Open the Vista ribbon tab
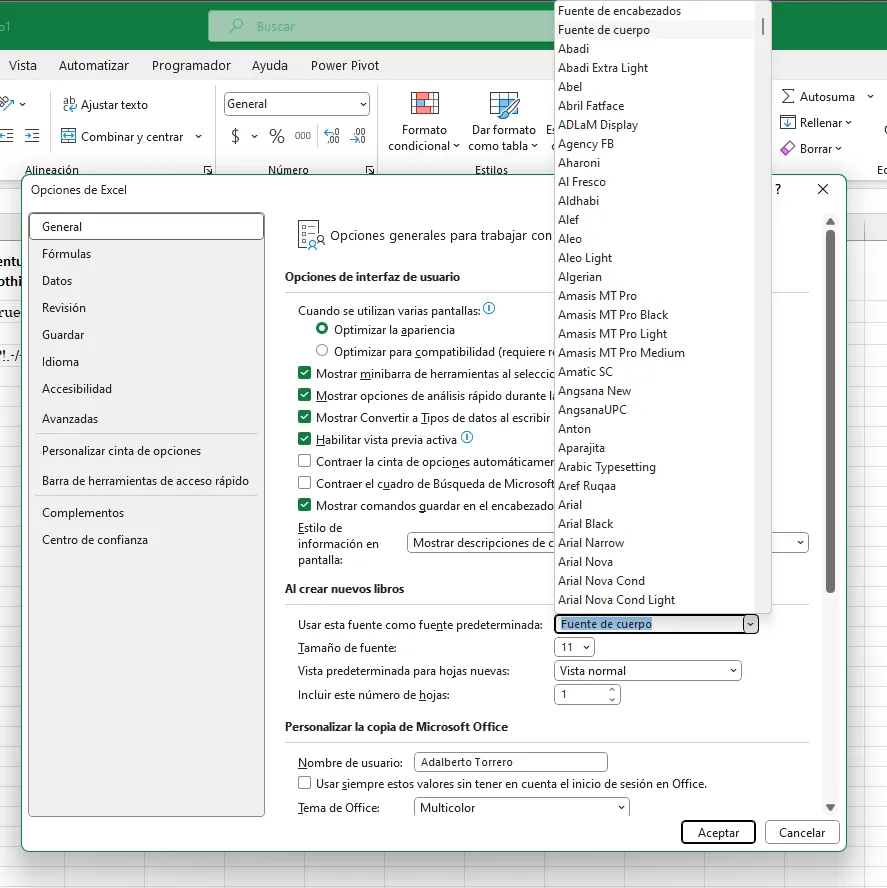Screen dimensions: 887x888 pos(23,66)
